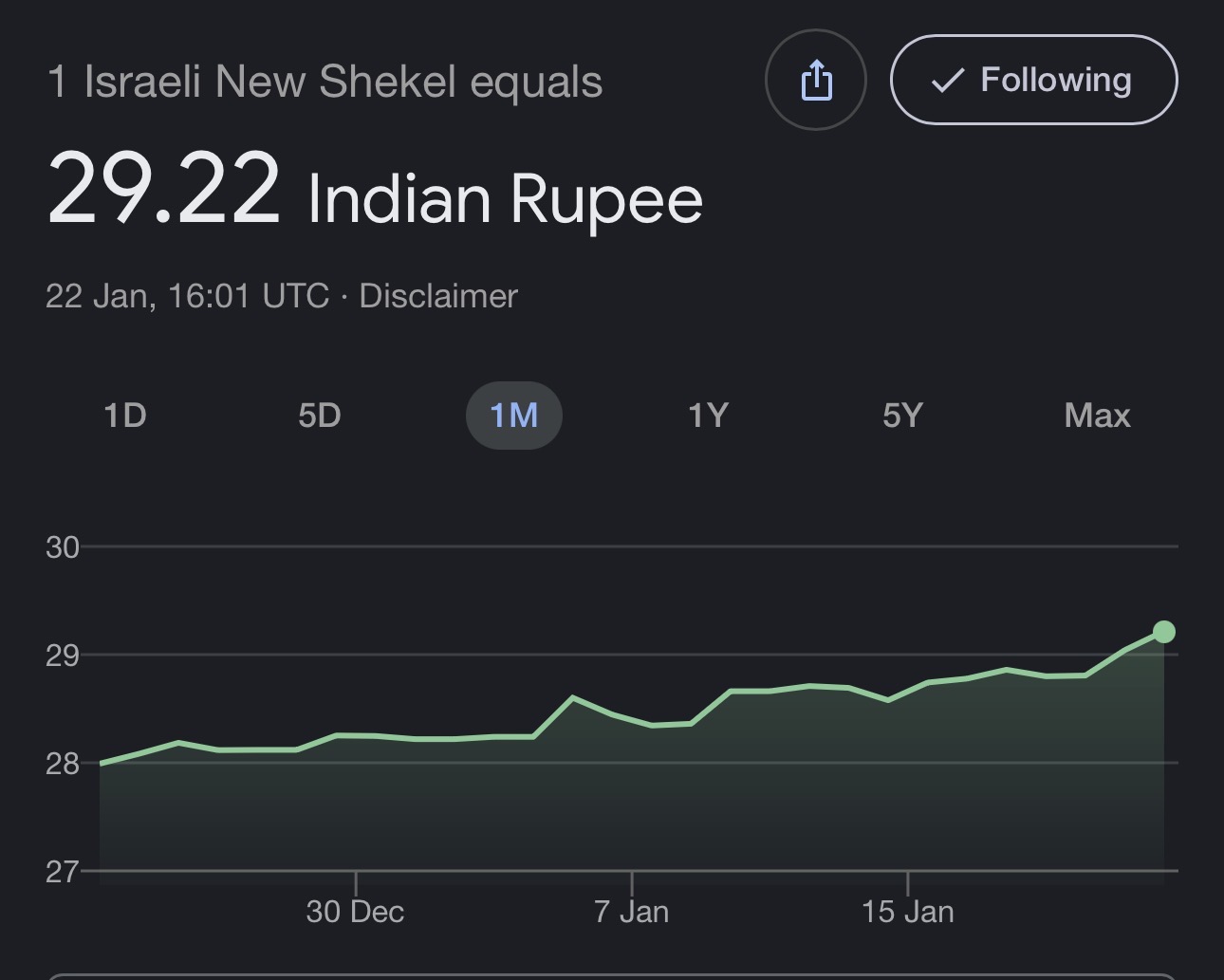Click the checkmark inside Following

[x=947, y=81]
